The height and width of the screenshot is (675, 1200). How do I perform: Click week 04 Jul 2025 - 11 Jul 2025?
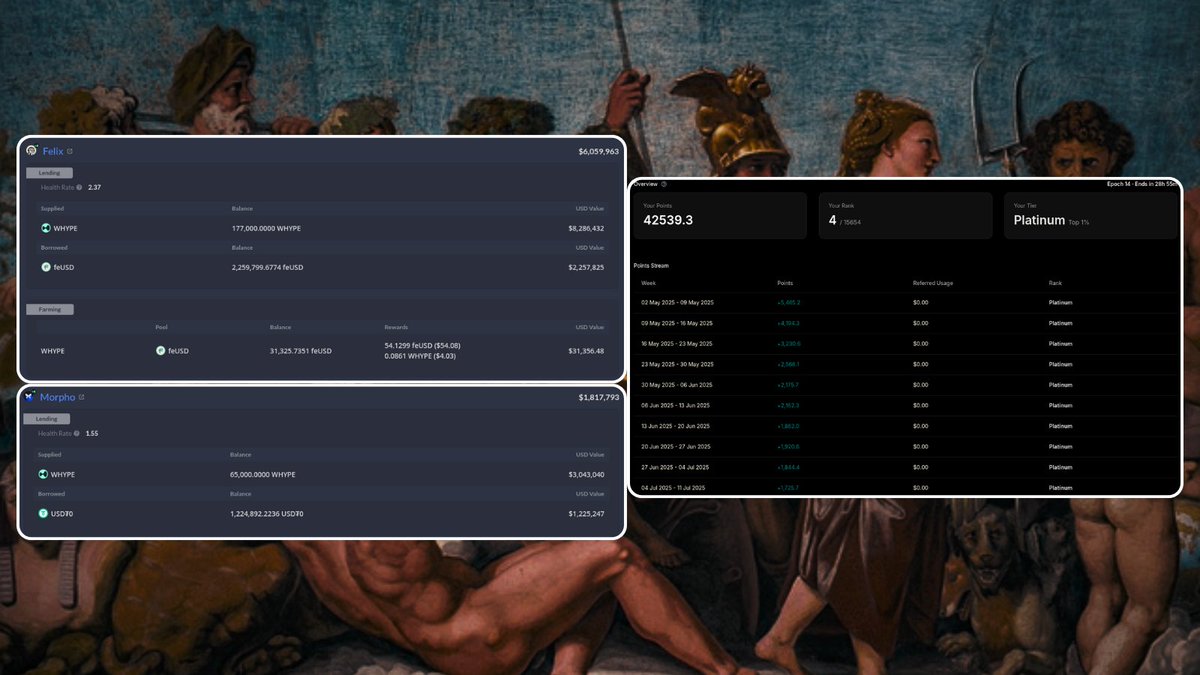pos(673,487)
